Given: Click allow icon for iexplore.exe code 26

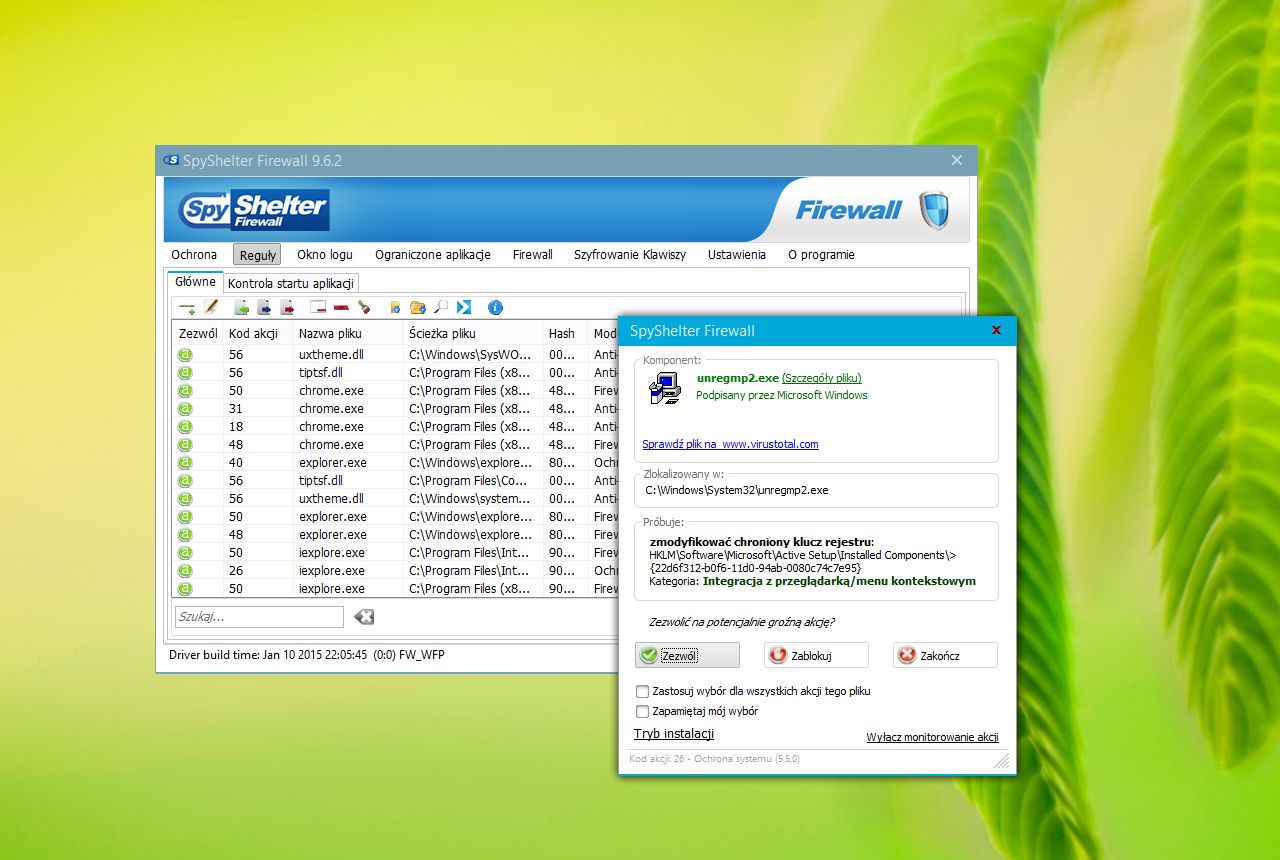Looking at the screenshot, I should (x=185, y=570).
